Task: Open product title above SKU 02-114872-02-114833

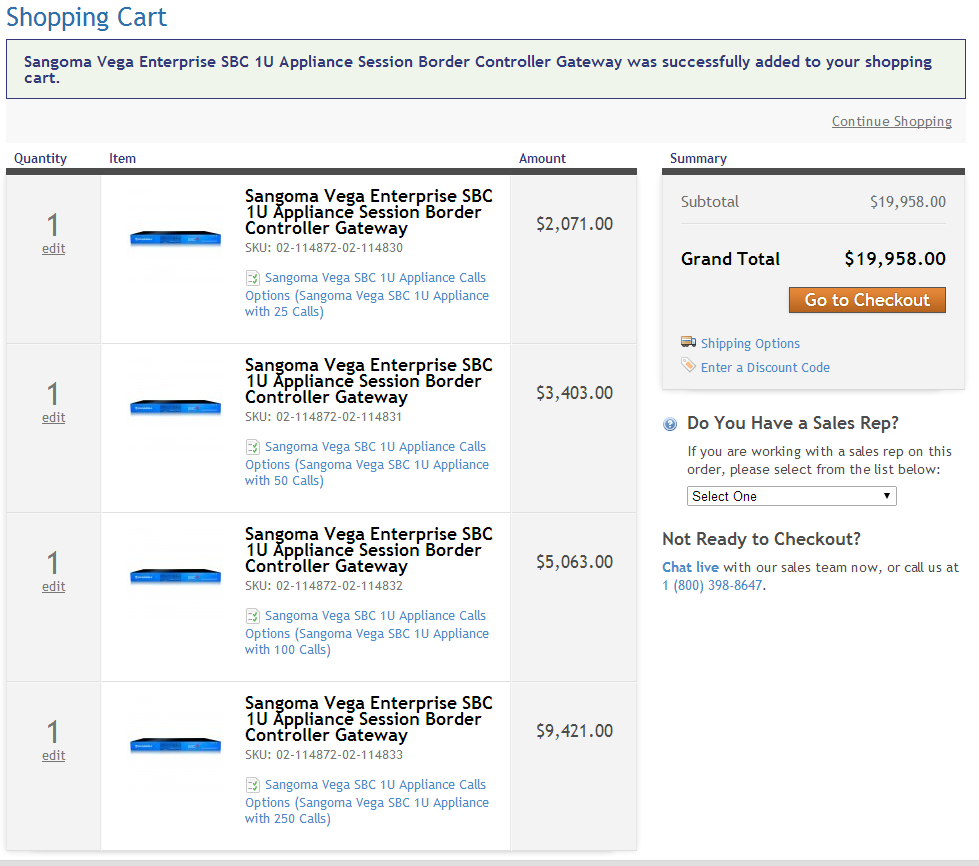Action: point(369,719)
